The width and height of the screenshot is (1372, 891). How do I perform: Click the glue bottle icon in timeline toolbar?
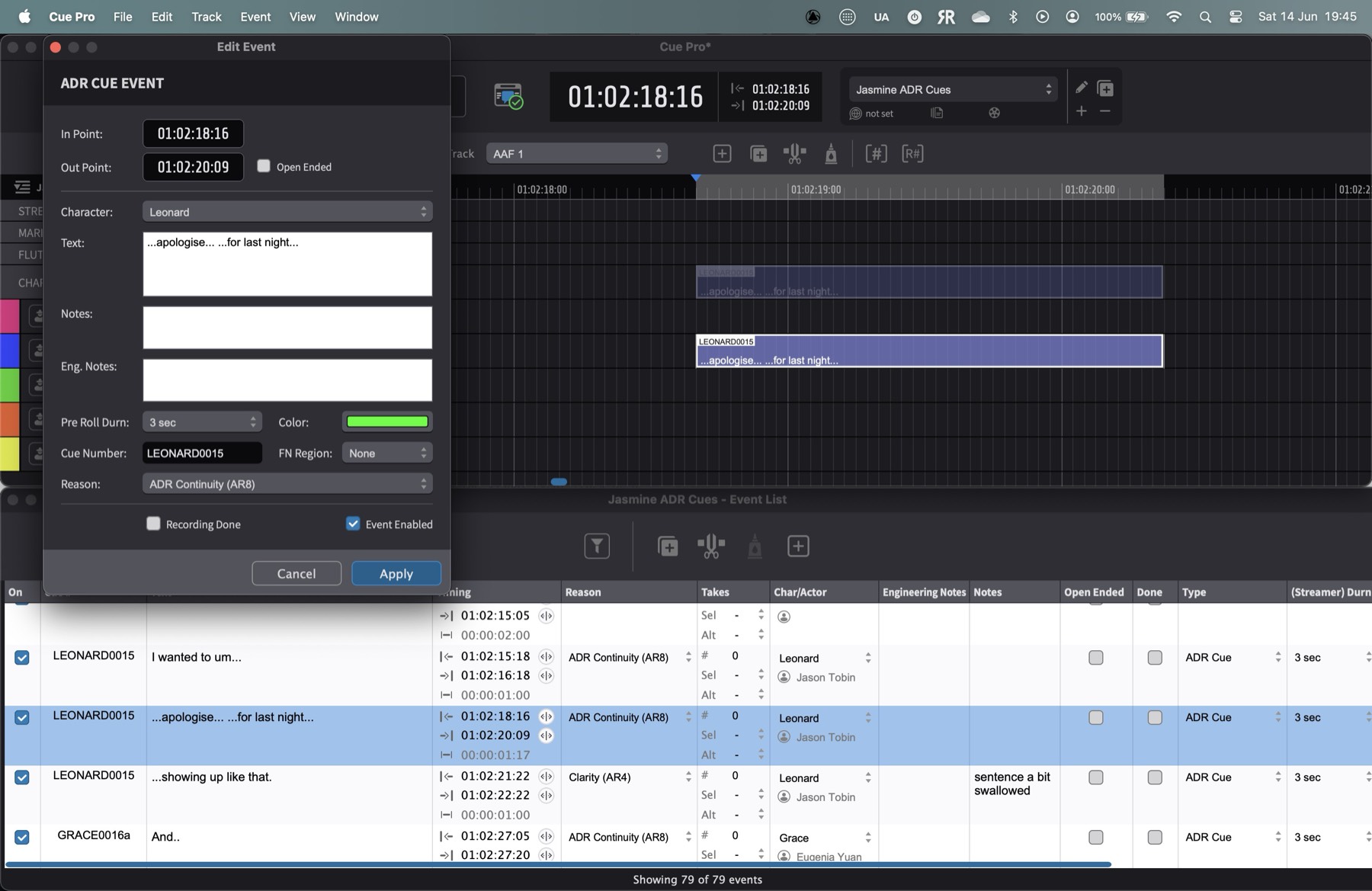click(831, 154)
